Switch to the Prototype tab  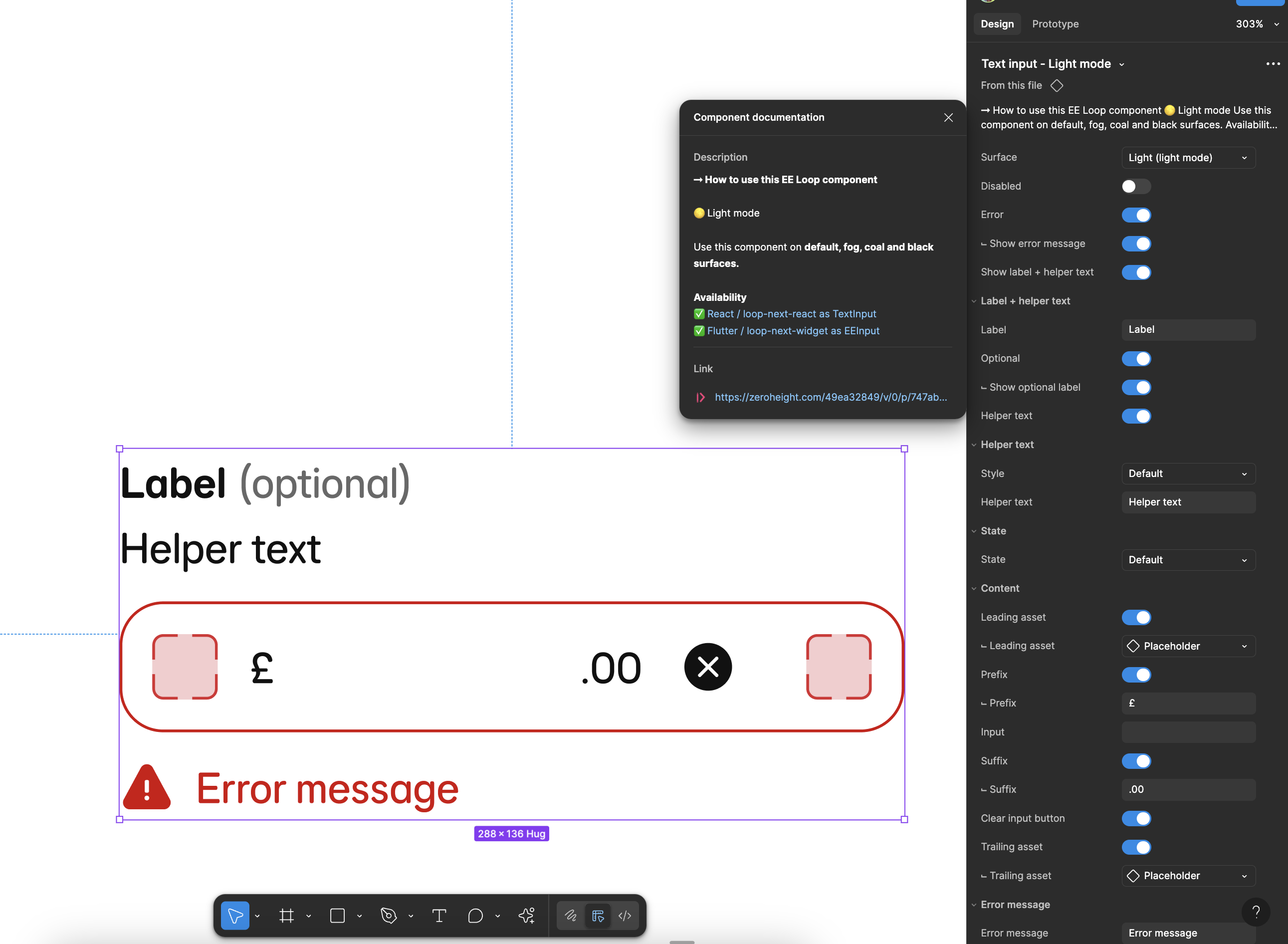point(1055,24)
